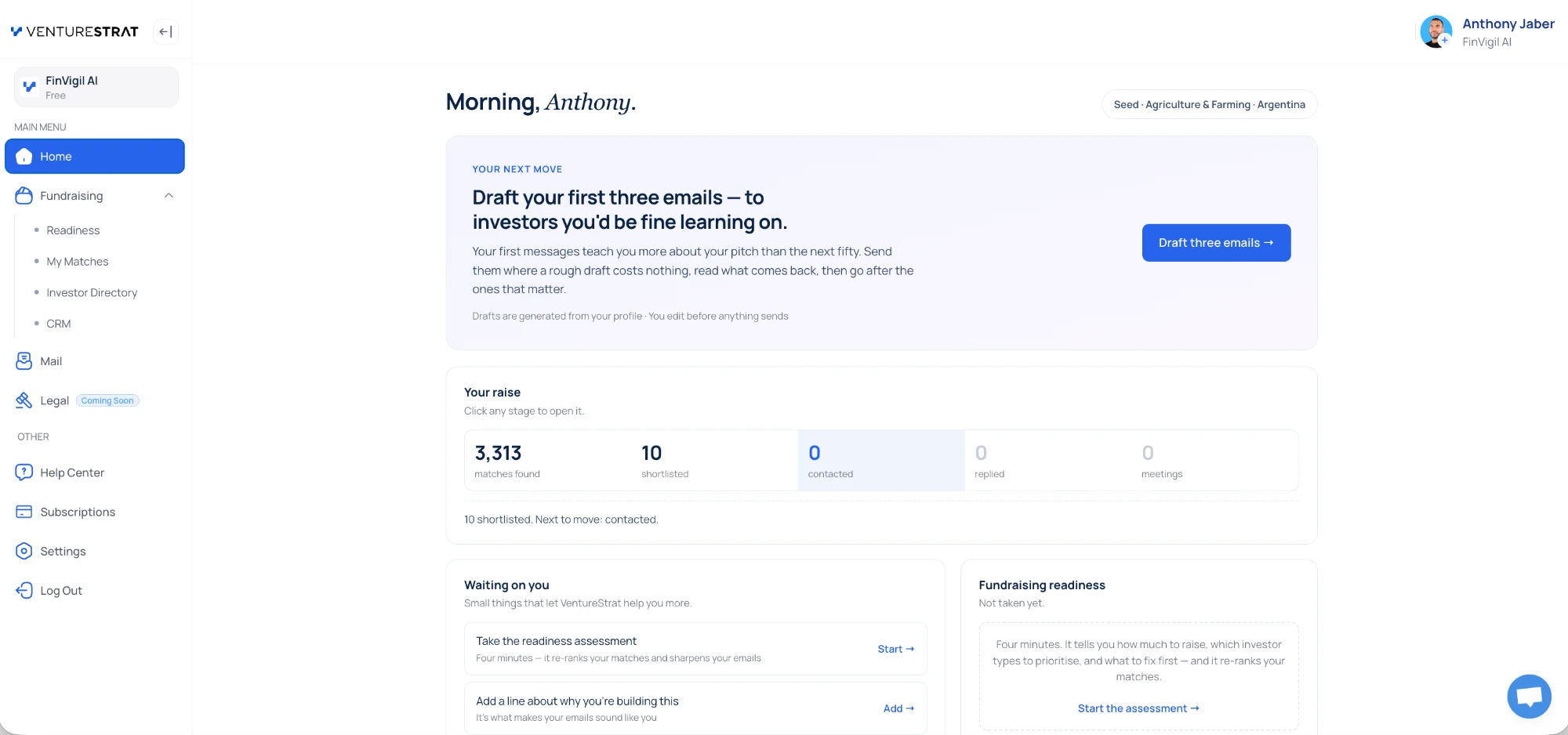Open the FinVigil AI Free workspace selector

point(96,87)
